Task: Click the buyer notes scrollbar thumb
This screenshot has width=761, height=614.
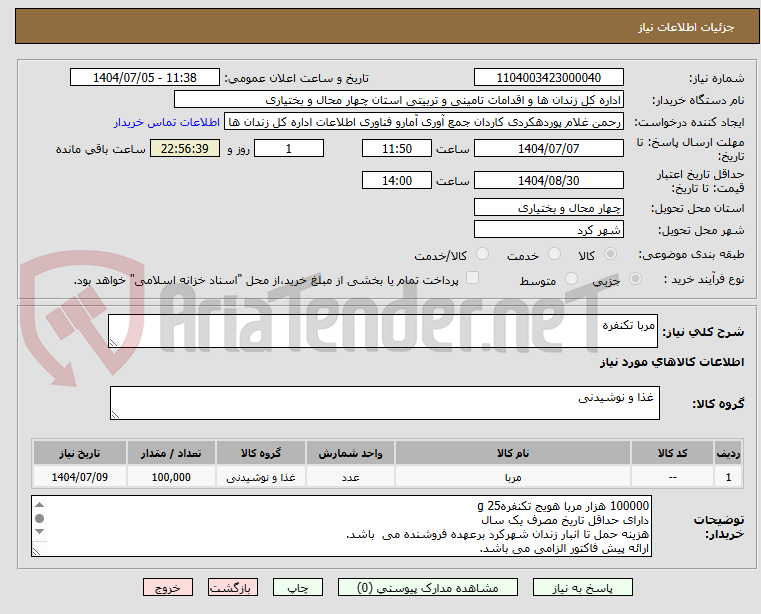Action: pos(40,518)
